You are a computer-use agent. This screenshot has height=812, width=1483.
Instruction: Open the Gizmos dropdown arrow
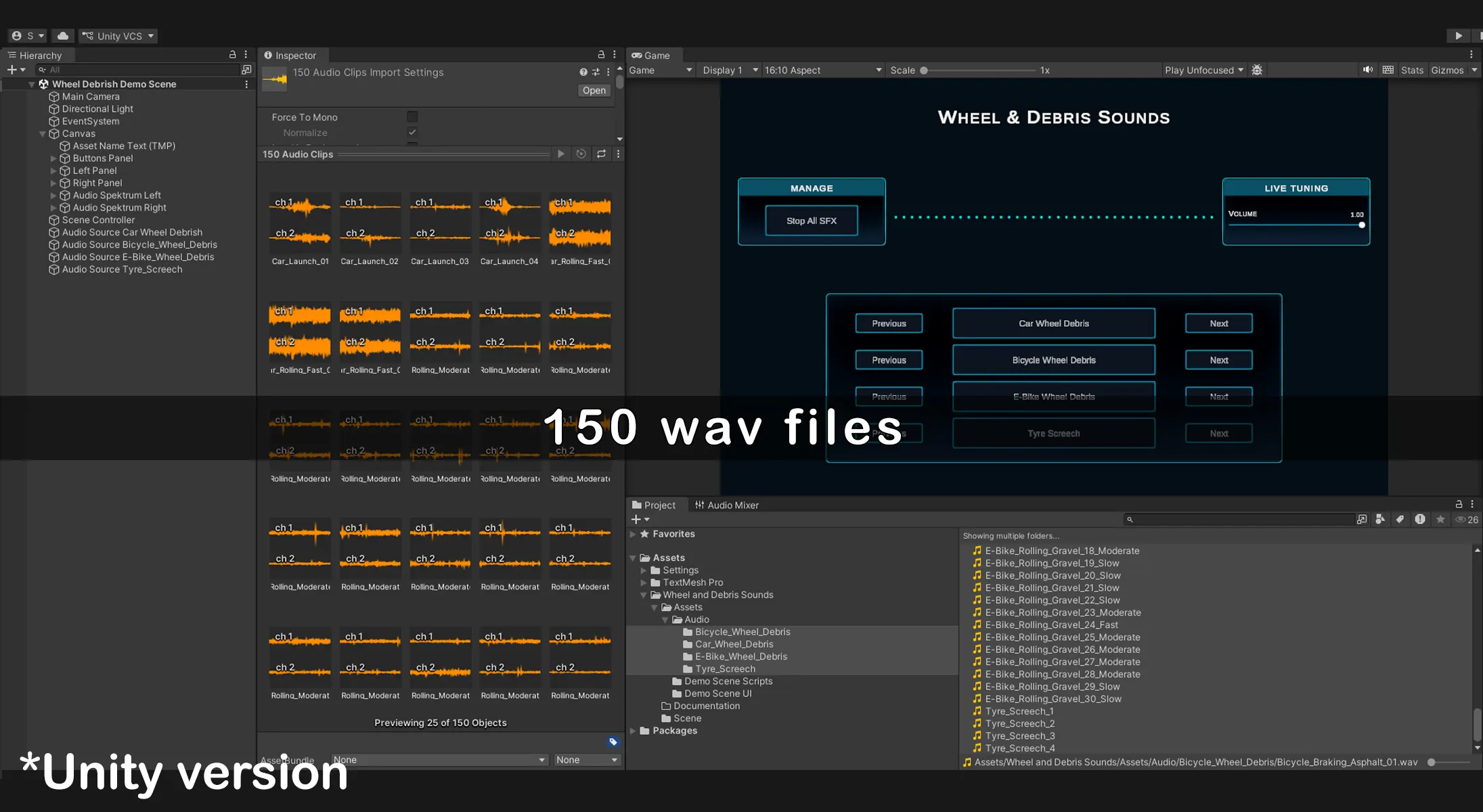[1474, 70]
